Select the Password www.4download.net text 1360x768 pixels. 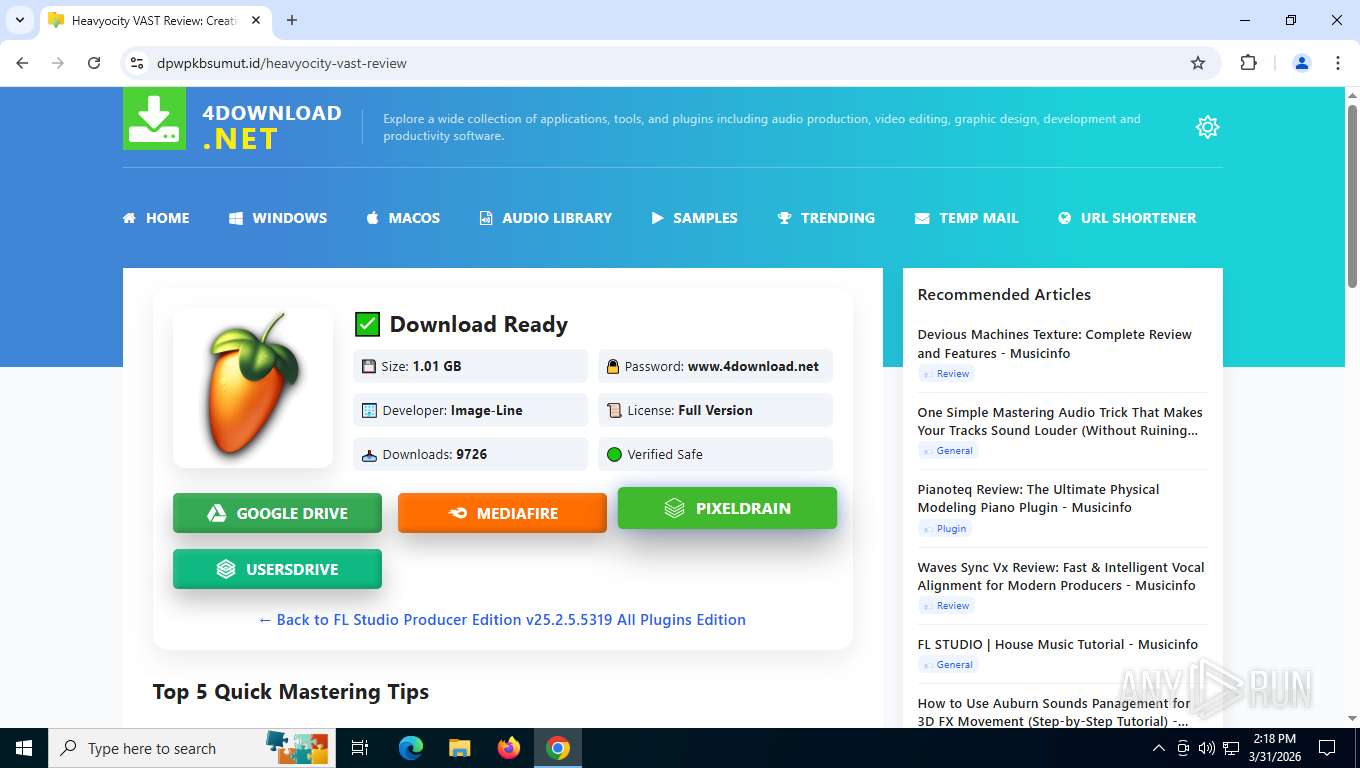pos(753,366)
